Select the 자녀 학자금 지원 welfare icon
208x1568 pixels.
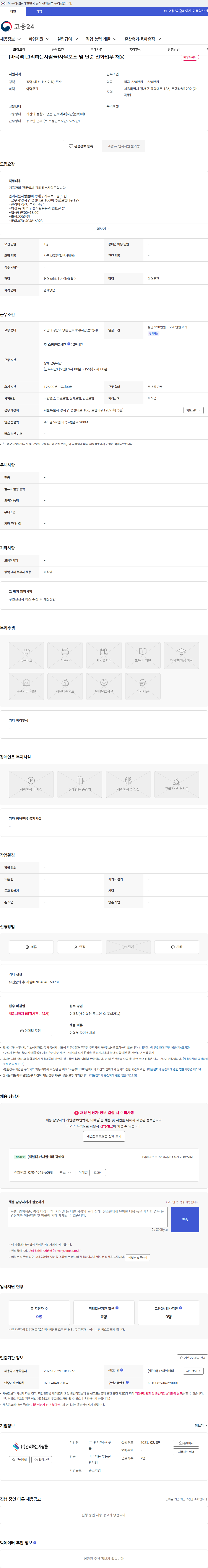tap(181, 655)
